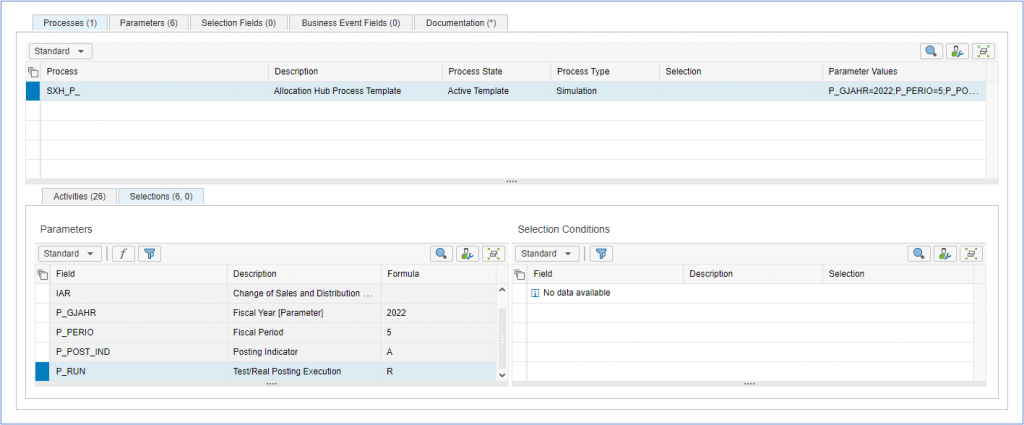Open Standard view dropdown under Selection Conditions
1024x425 pixels.
tap(547, 254)
